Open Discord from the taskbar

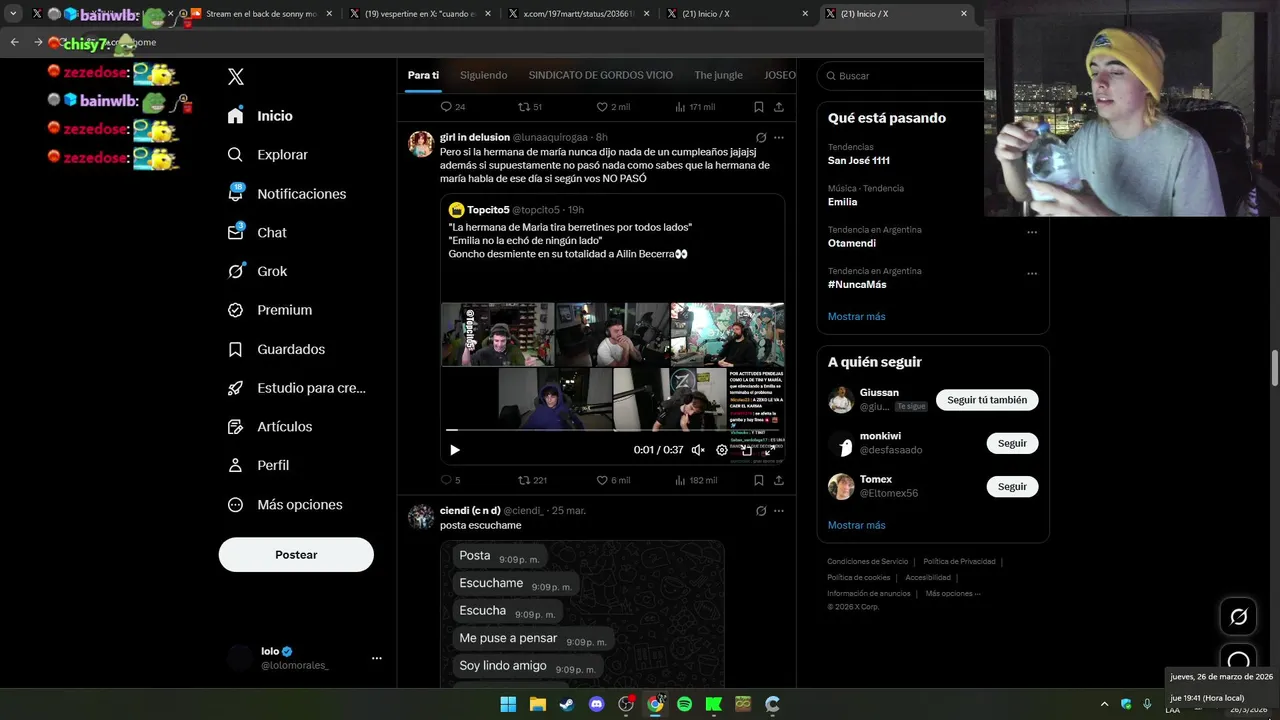pyautogui.click(x=597, y=704)
